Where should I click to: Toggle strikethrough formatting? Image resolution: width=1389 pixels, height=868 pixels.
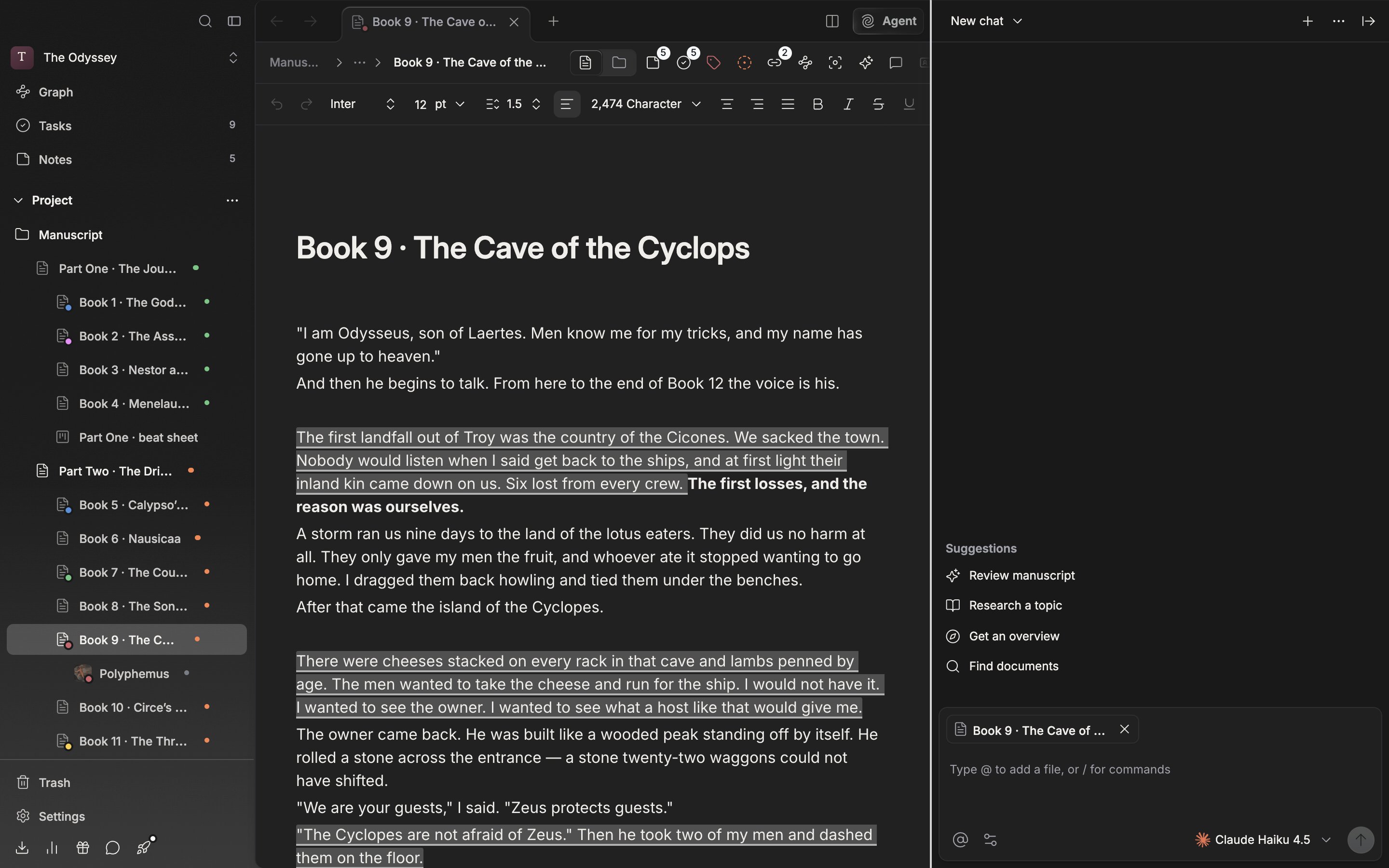(x=878, y=104)
